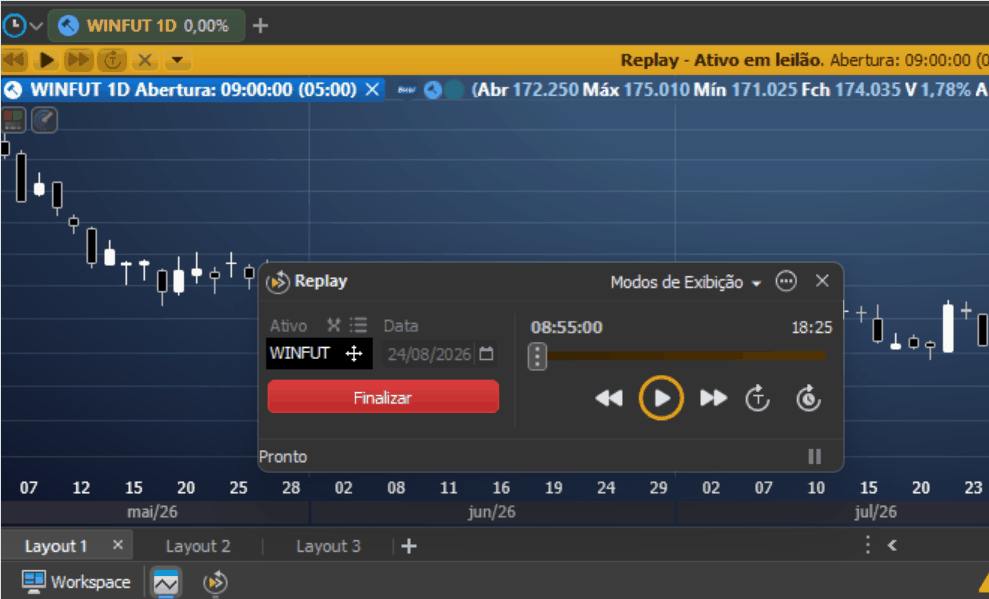Fast-forward replay using double-right arrows in panel
This screenshot has height=599, width=989.
point(713,398)
